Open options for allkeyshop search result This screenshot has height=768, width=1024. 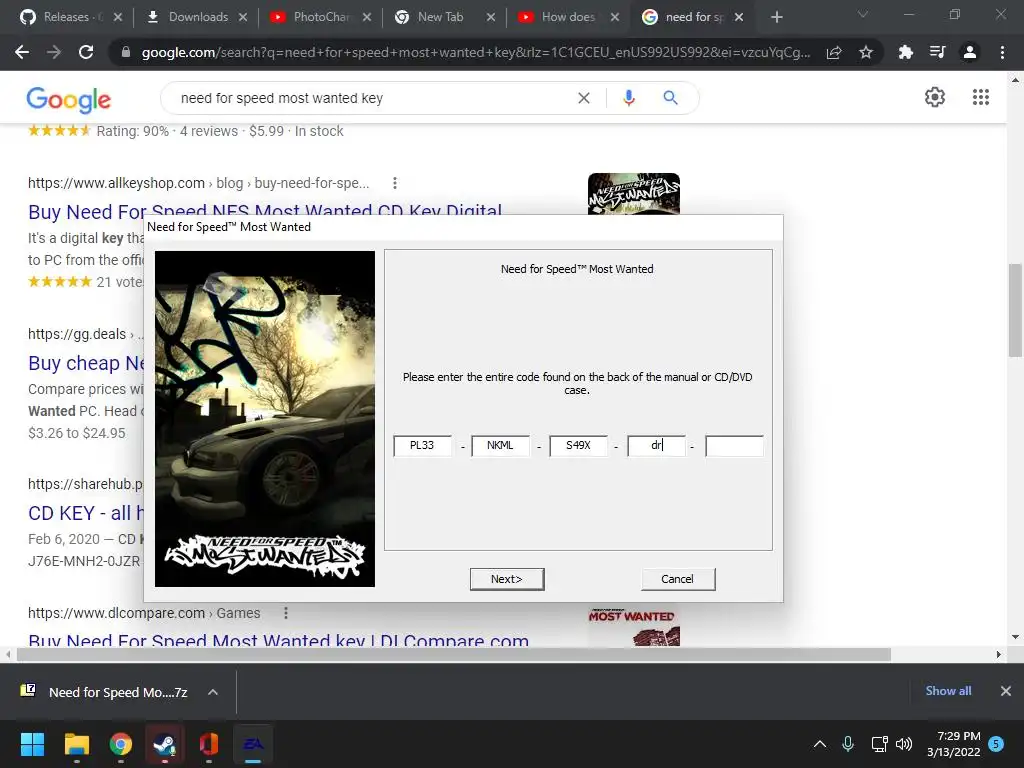click(x=394, y=184)
